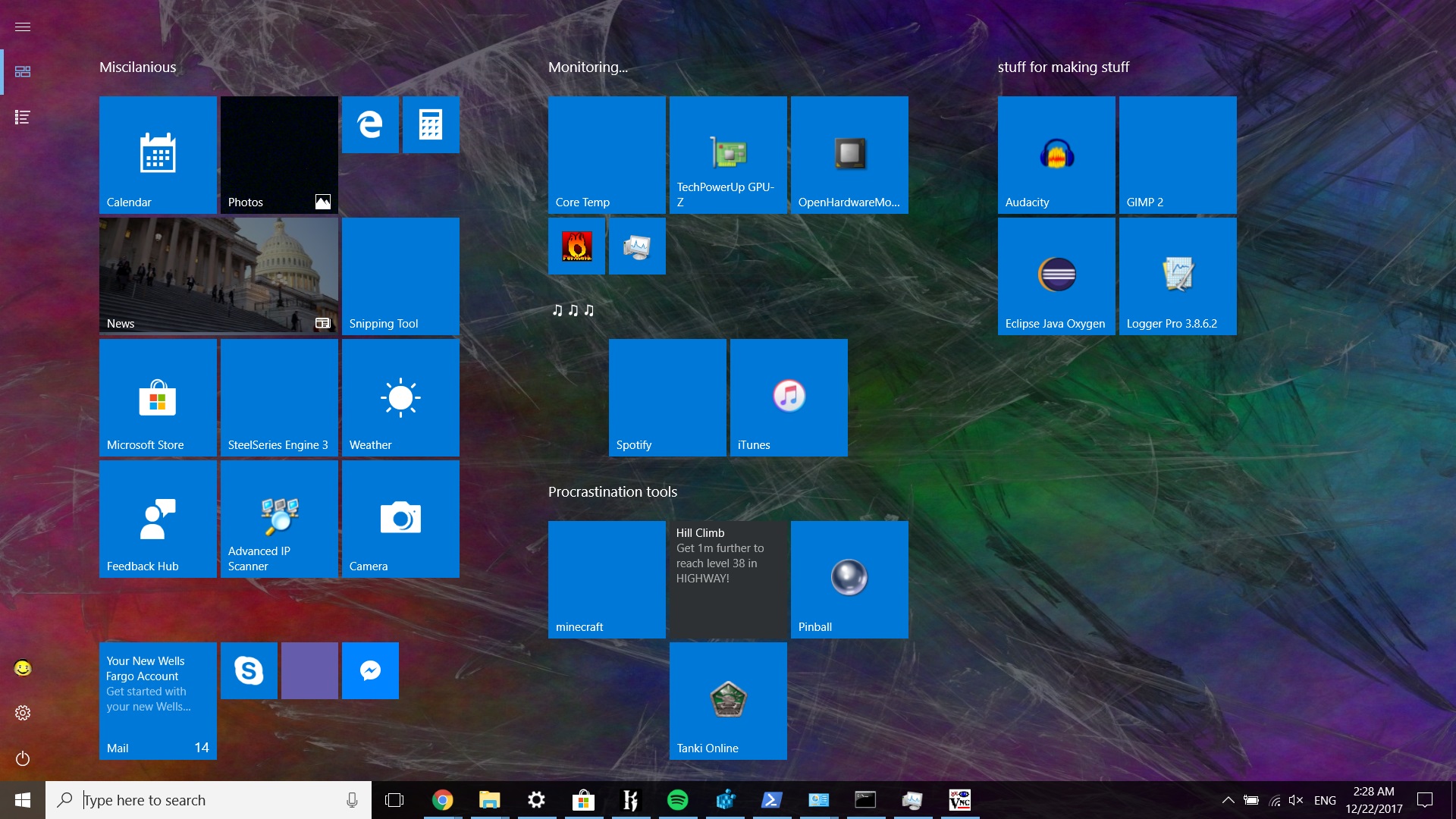Start the Pinball game tile
The image size is (1456, 819).
coord(849,579)
